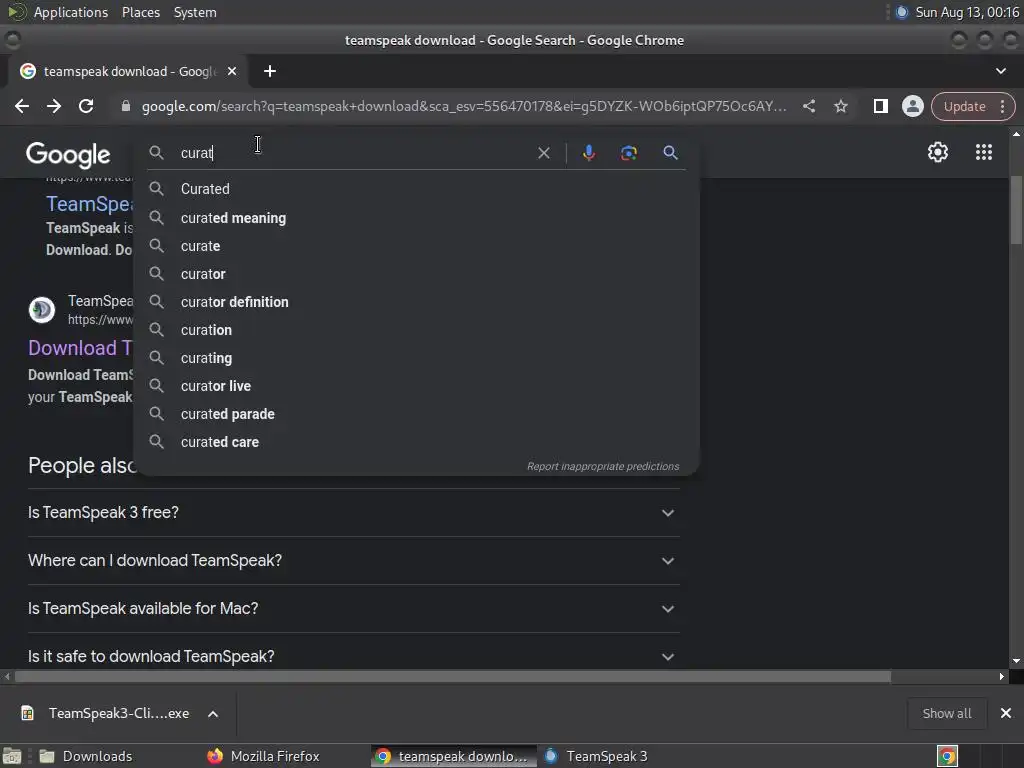1024x768 pixels.
Task: Open the tab search dropdown arrow
Action: (x=1000, y=71)
